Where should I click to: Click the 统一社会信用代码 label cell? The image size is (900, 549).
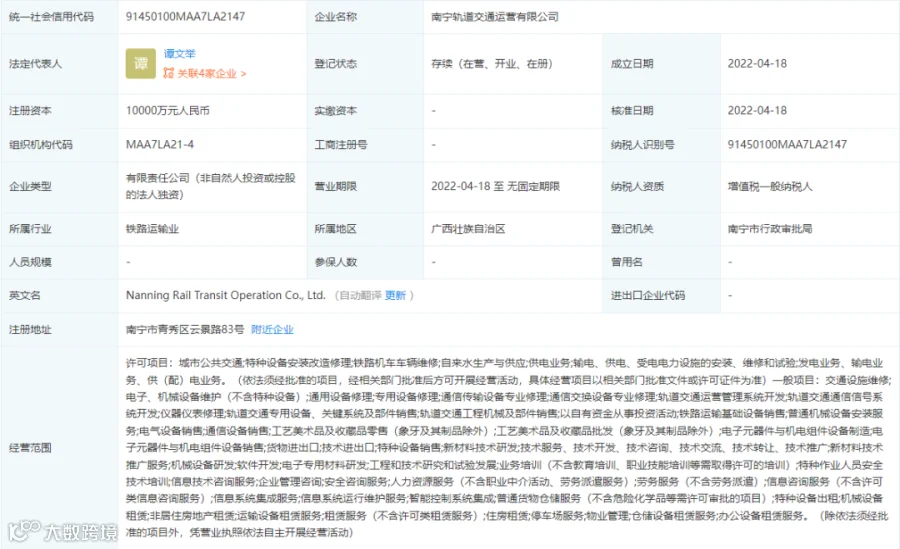[x=60, y=17]
